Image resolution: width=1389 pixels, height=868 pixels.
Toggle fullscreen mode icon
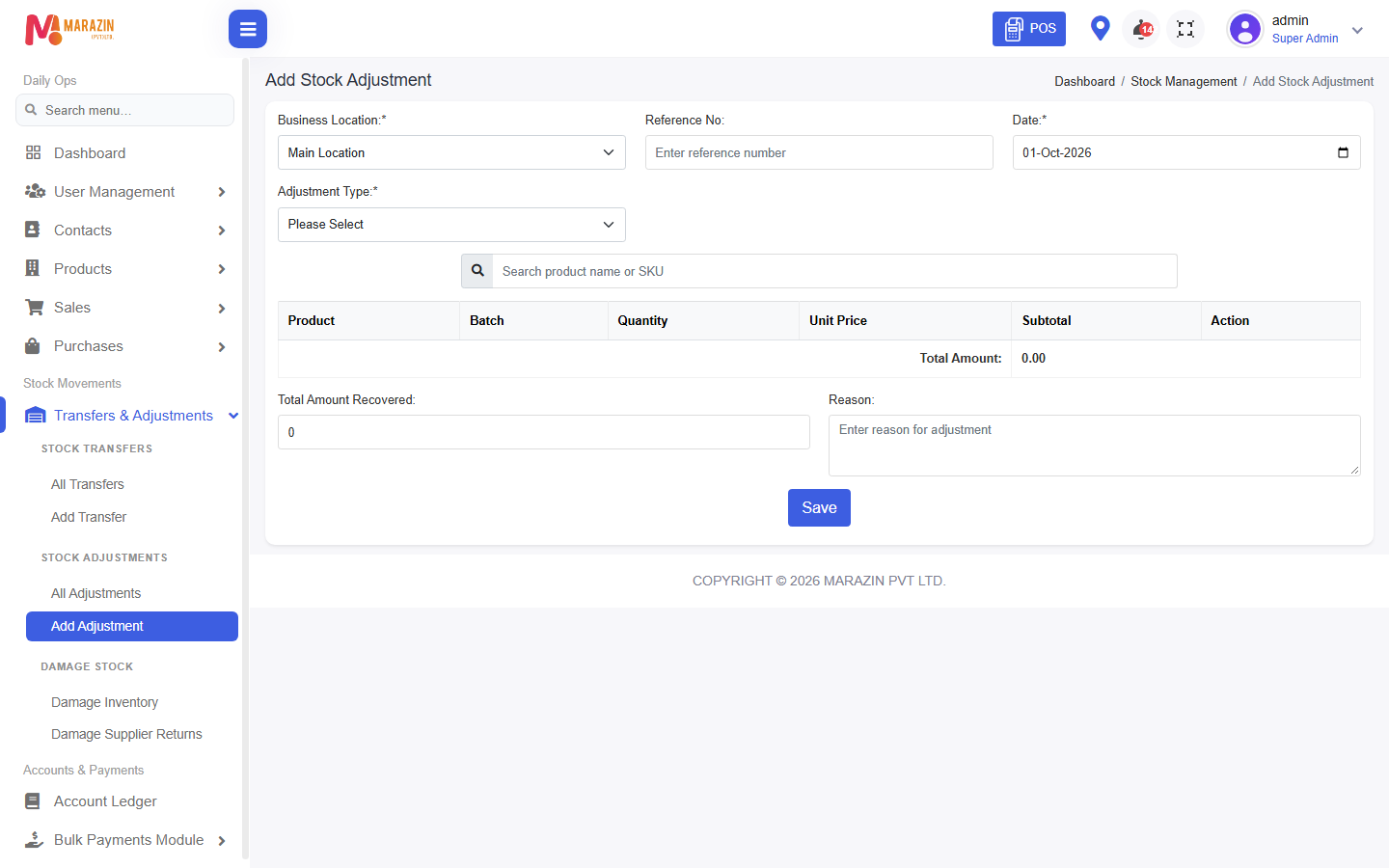[x=1185, y=29]
